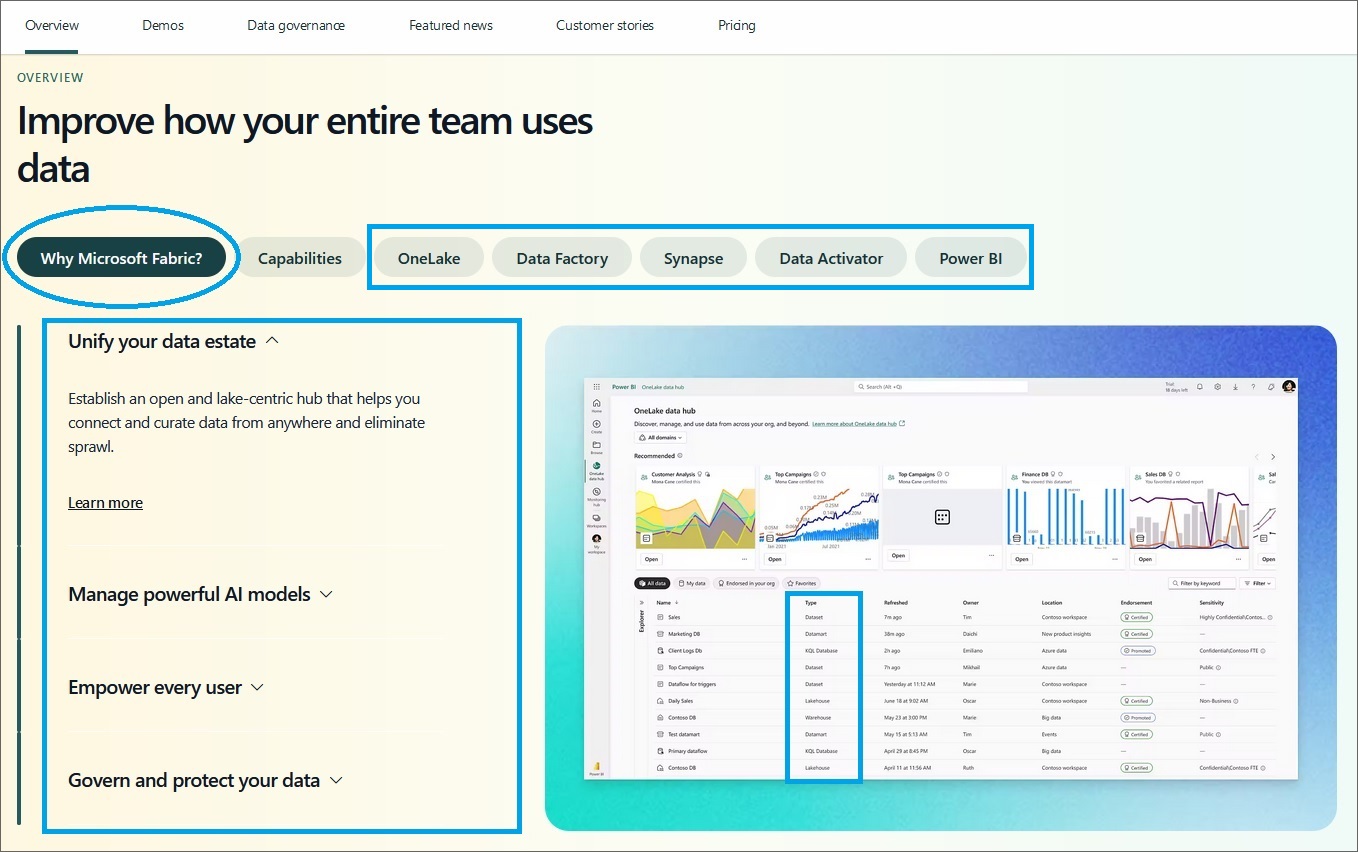Switch to the My data filter pill
The image size is (1358, 852).
[x=694, y=583]
